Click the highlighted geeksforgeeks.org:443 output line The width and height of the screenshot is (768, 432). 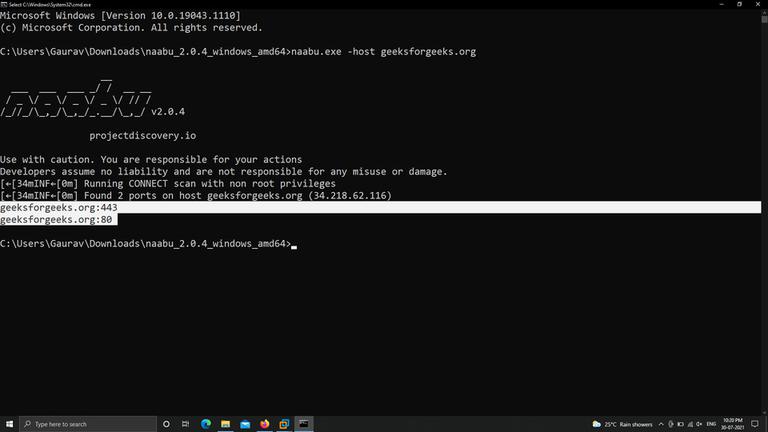[x=59, y=207]
